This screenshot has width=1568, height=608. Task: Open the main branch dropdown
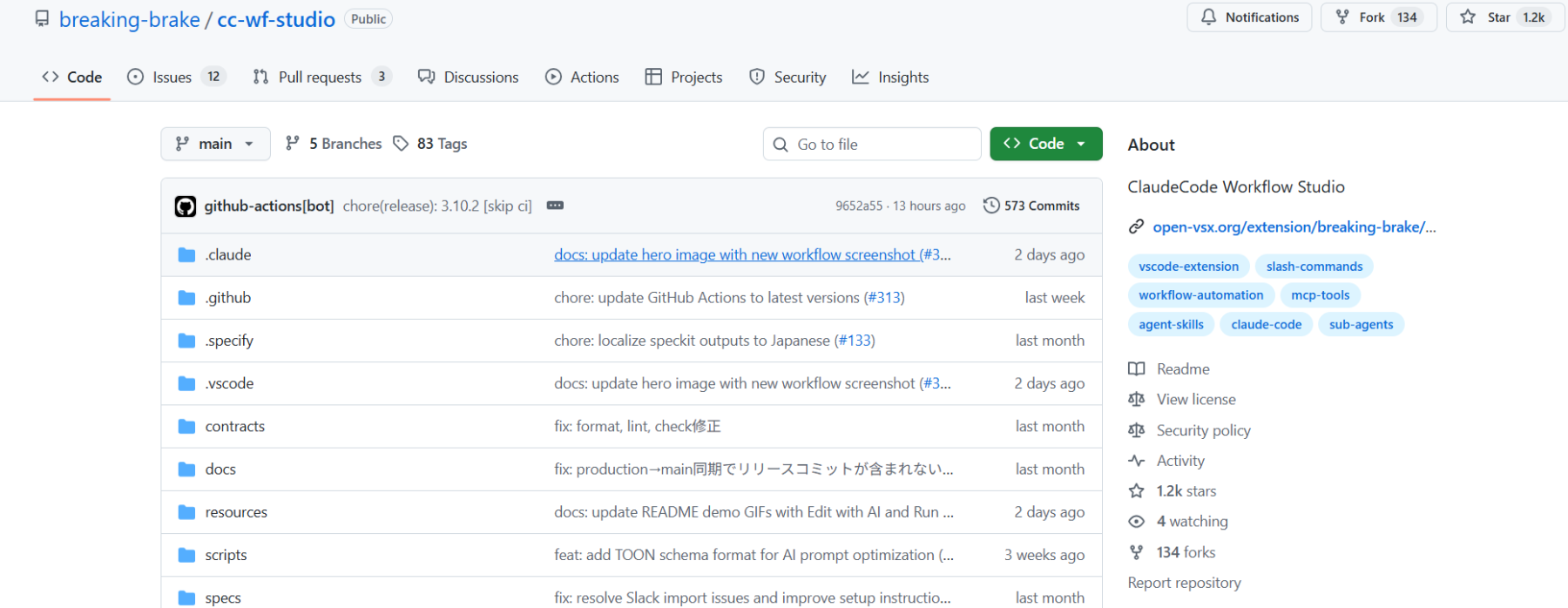click(215, 144)
